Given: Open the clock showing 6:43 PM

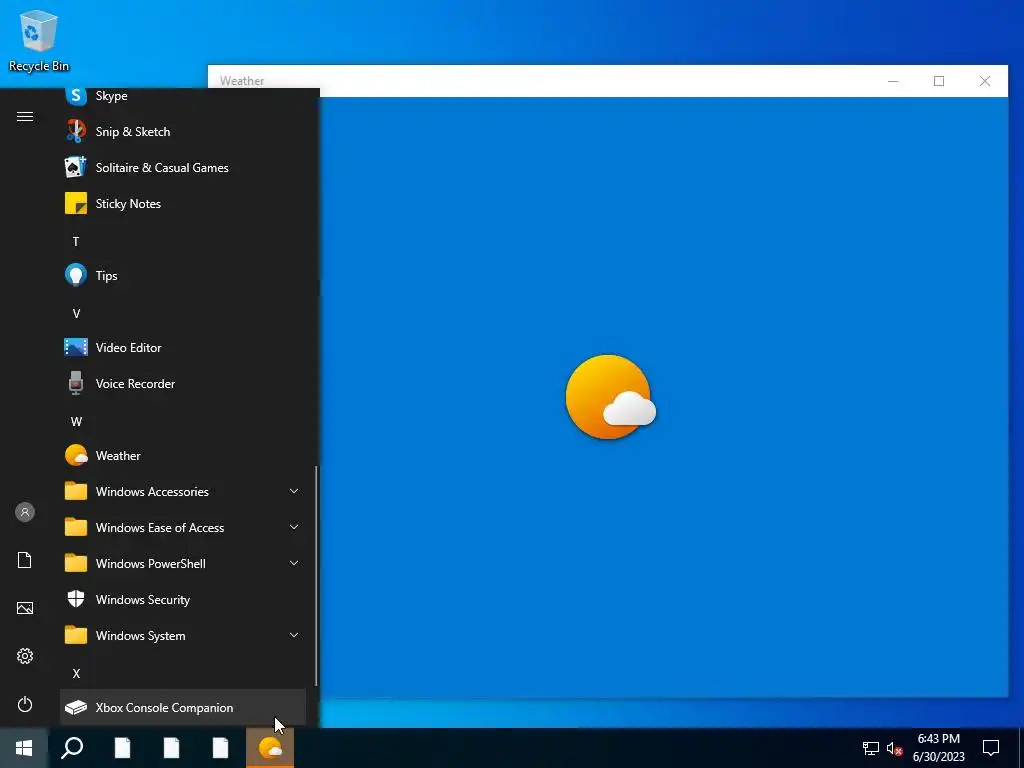Looking at the screenshot, I should pos(938,748).
